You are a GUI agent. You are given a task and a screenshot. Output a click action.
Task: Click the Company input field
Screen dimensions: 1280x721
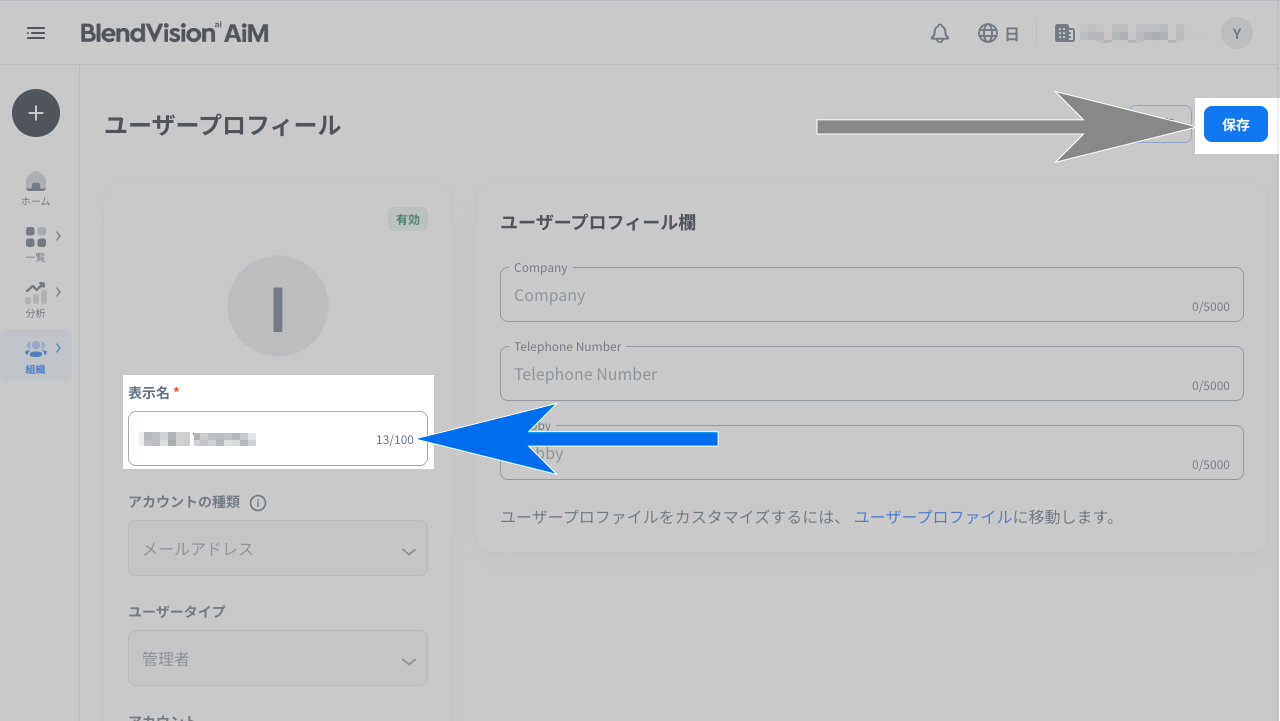pyautogui.click(x=872, y=295)
